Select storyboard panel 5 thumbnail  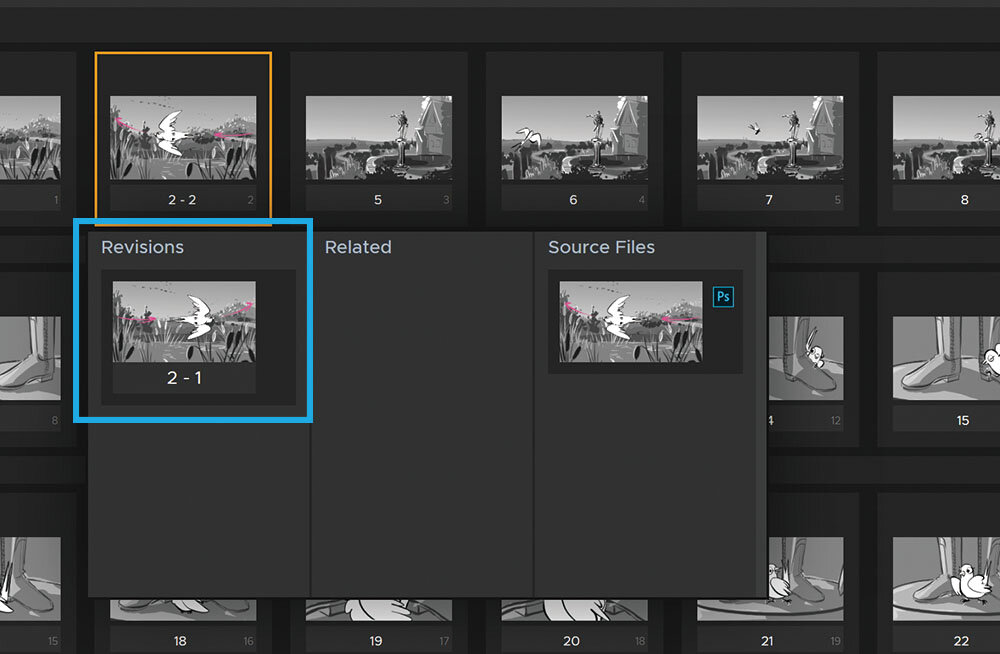coord(379,137)
